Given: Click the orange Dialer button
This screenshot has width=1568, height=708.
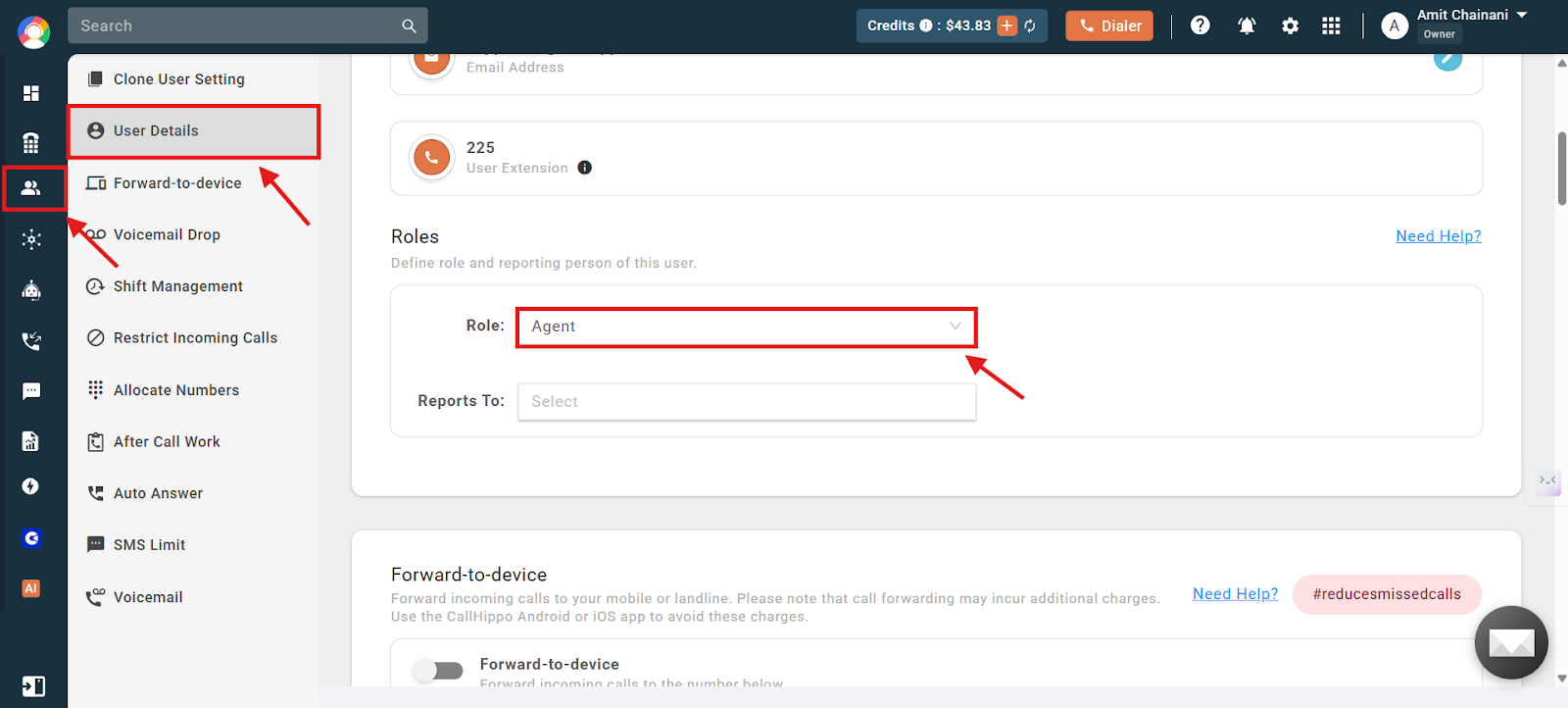Looking at the screenshot, I should click(x=1109, y=25).
